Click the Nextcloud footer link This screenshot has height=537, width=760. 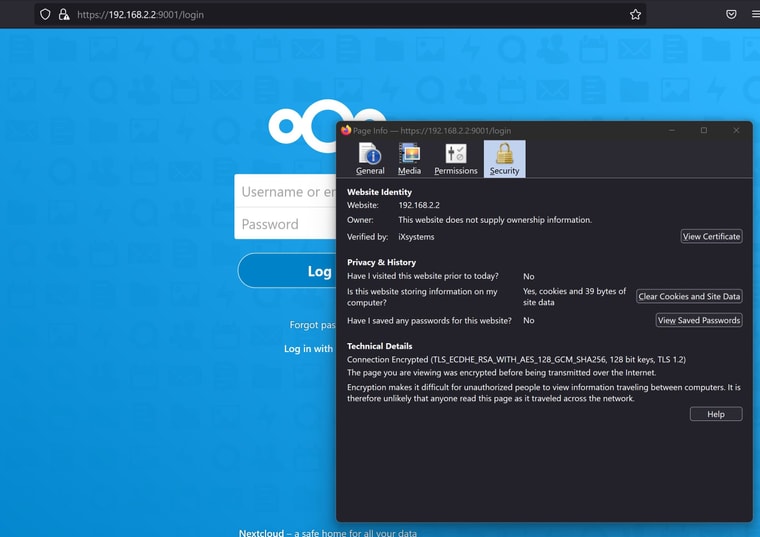click(261, 533)
